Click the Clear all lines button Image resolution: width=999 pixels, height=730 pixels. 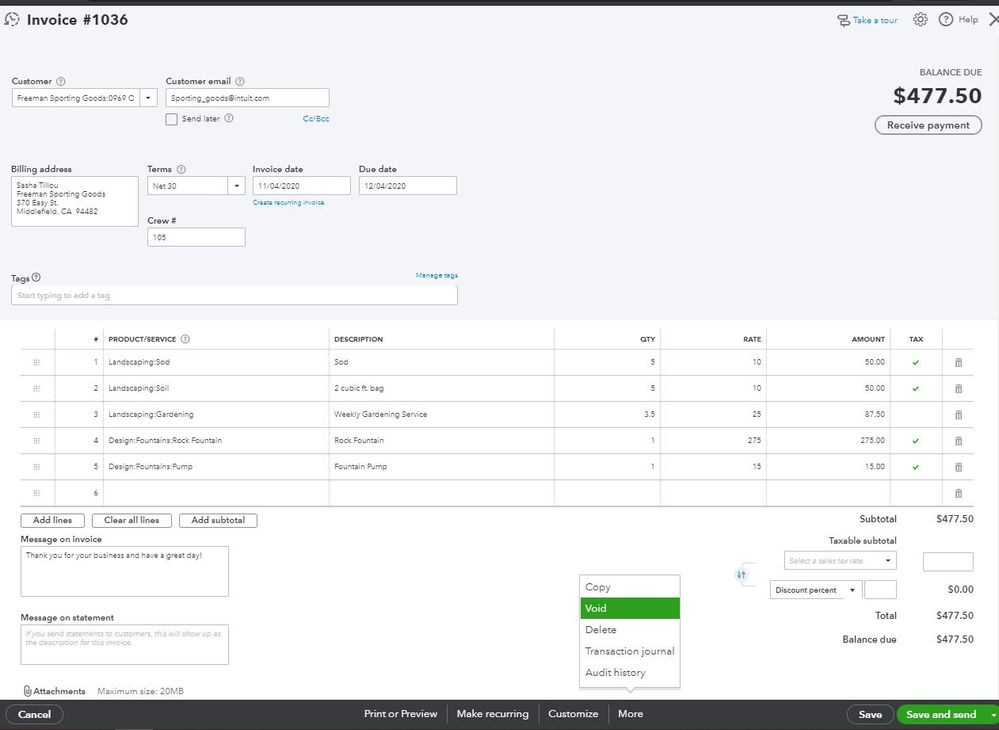pyautogui.click(x=132, y=520)
